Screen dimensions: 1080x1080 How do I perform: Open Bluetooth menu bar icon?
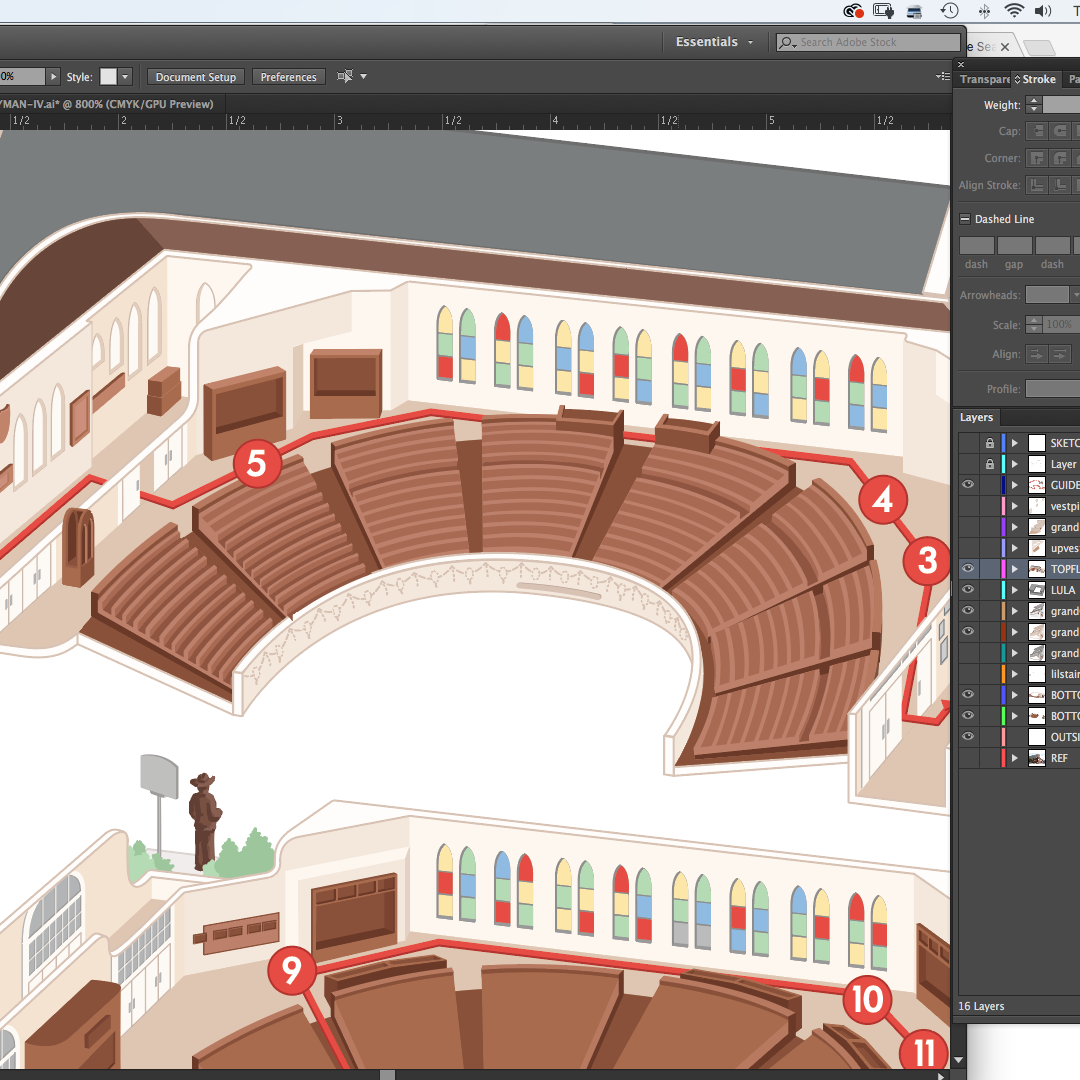[984, 10]
